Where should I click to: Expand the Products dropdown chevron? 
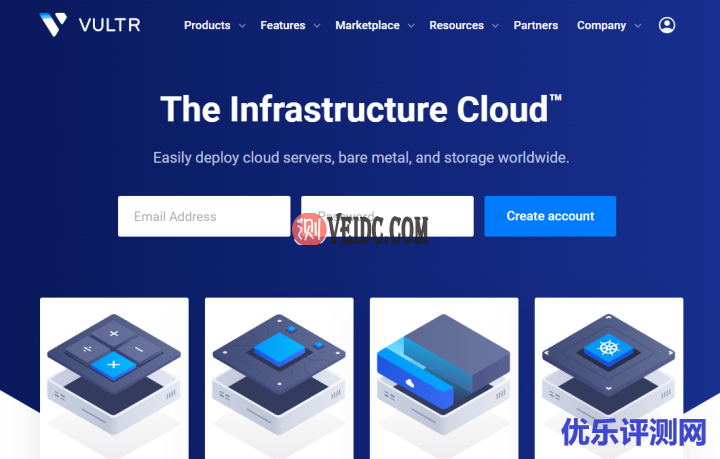point(242,26)
